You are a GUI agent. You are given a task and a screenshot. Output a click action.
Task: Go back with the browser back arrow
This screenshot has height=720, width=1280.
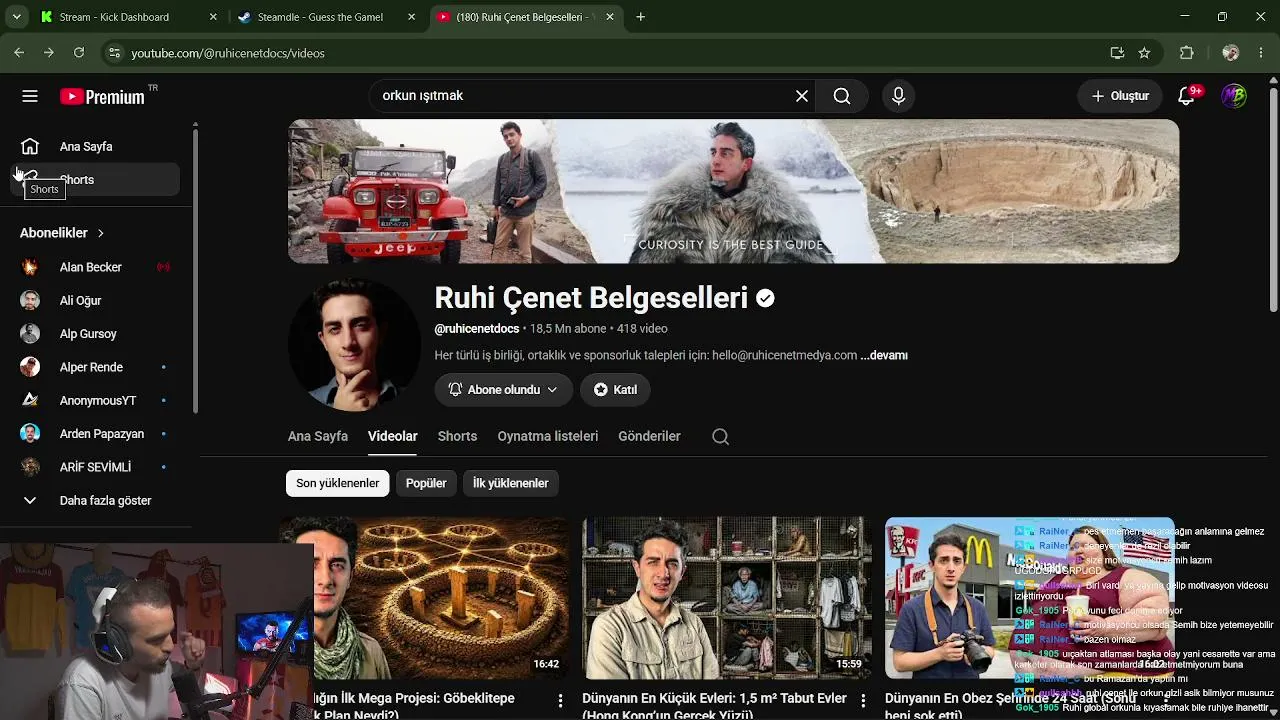click(x=19, y=53)
